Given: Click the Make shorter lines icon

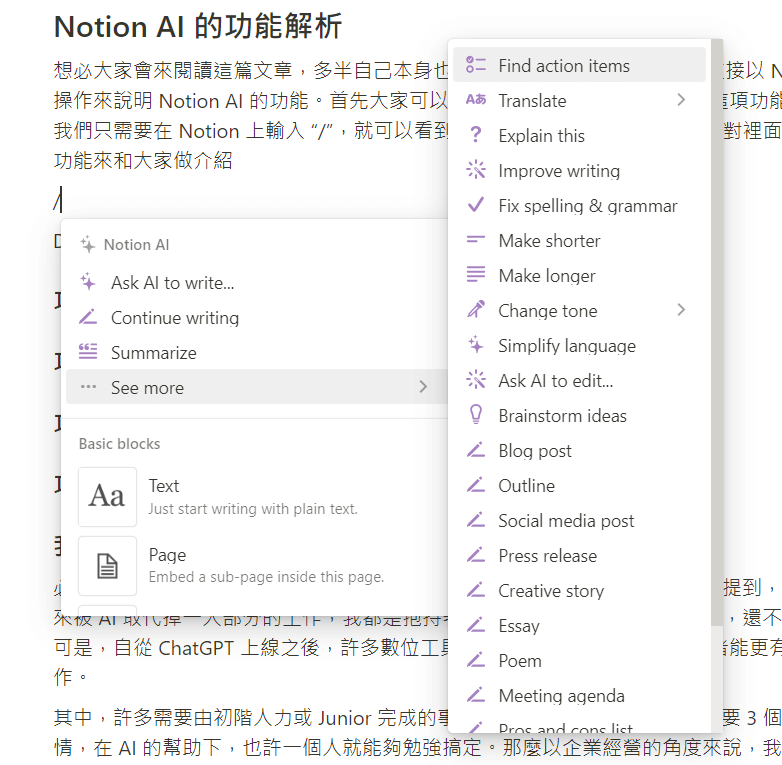Looking at the screenshot, I should coord(476,240).
